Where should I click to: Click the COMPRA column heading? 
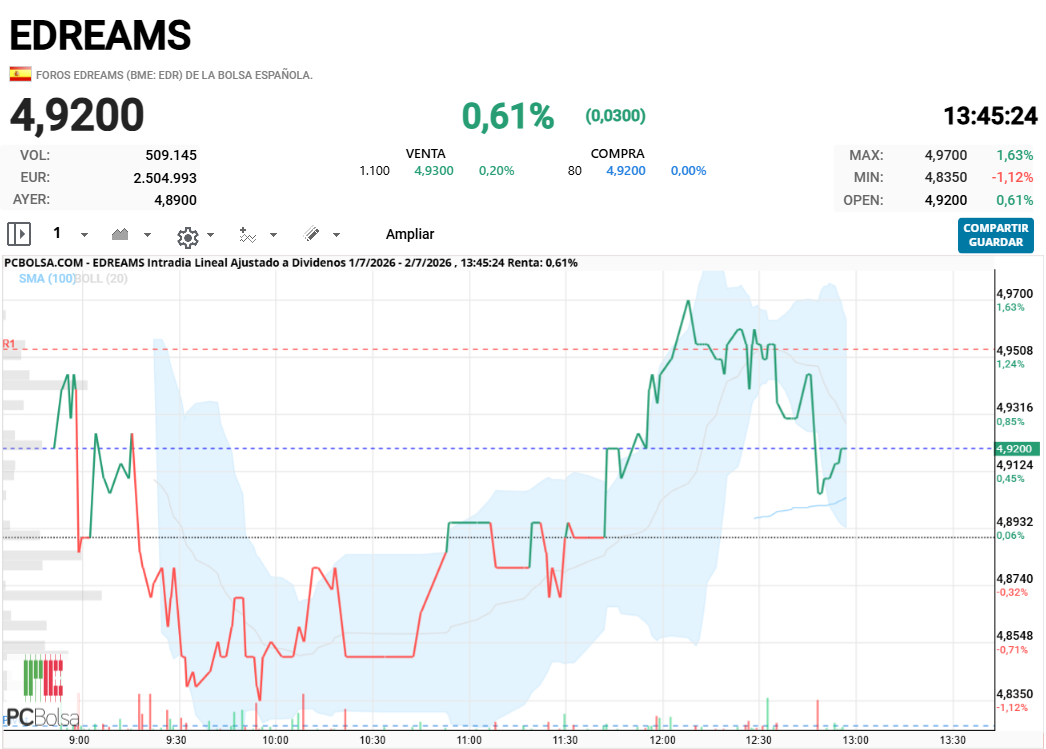tap(618, 153)
